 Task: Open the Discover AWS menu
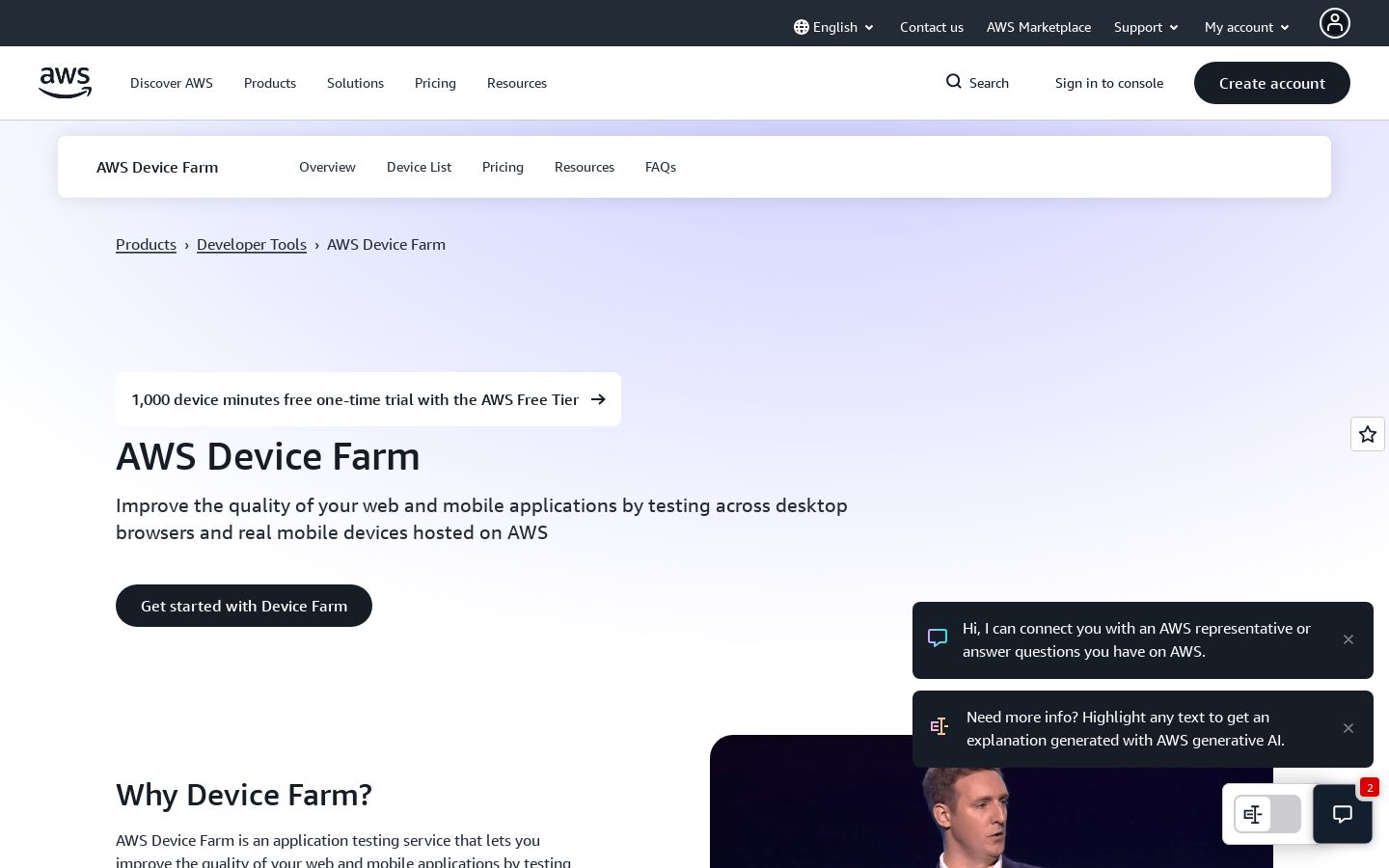(172, 83)
